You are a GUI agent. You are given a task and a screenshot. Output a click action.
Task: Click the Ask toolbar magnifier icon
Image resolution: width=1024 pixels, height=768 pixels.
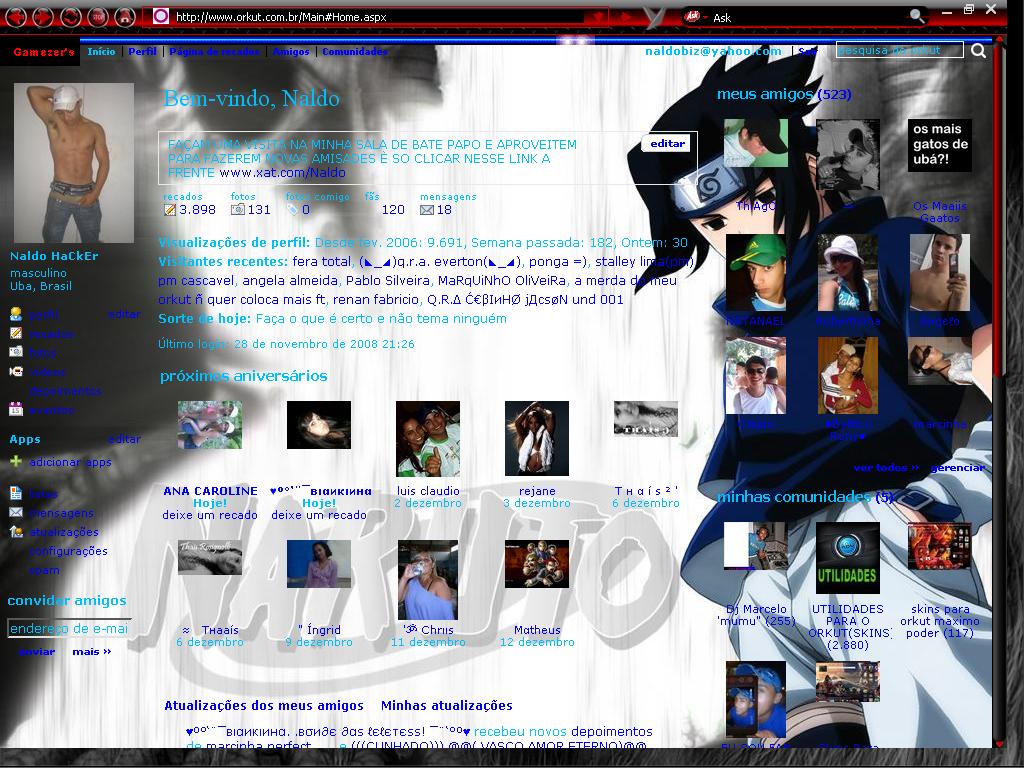point(917,16)
